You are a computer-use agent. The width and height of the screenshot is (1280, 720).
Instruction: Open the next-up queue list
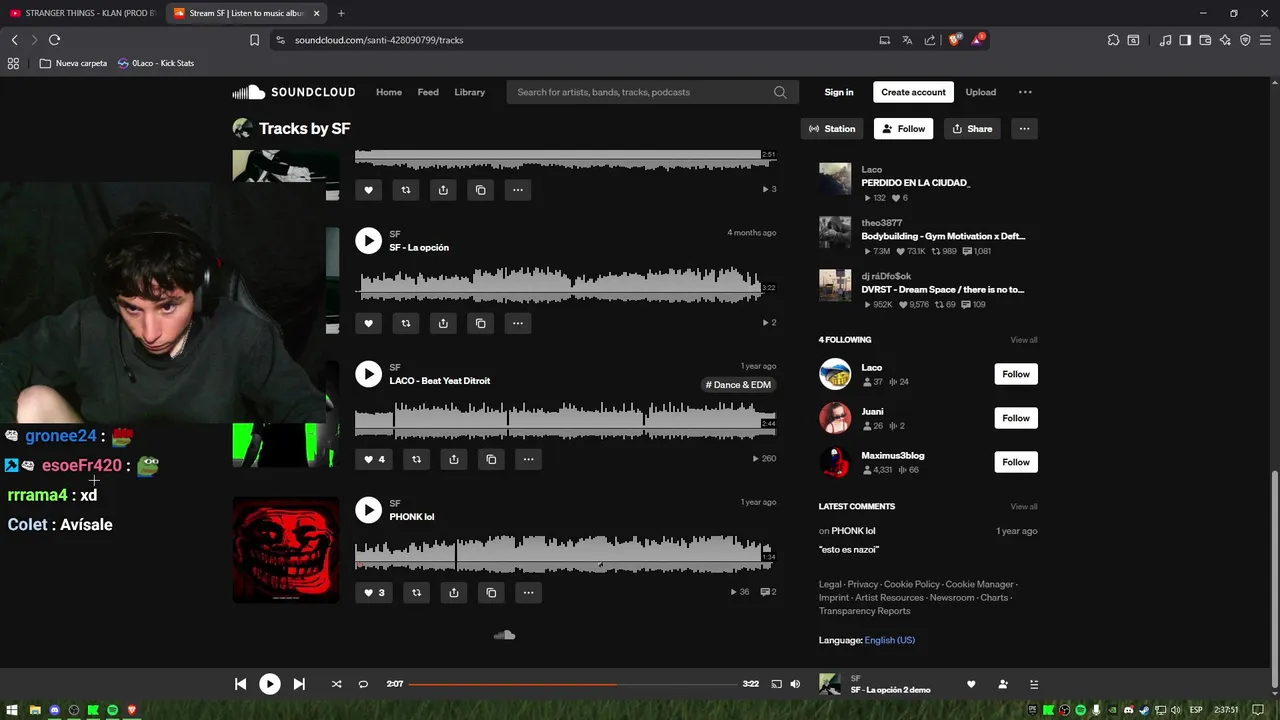click(1034, 684)
